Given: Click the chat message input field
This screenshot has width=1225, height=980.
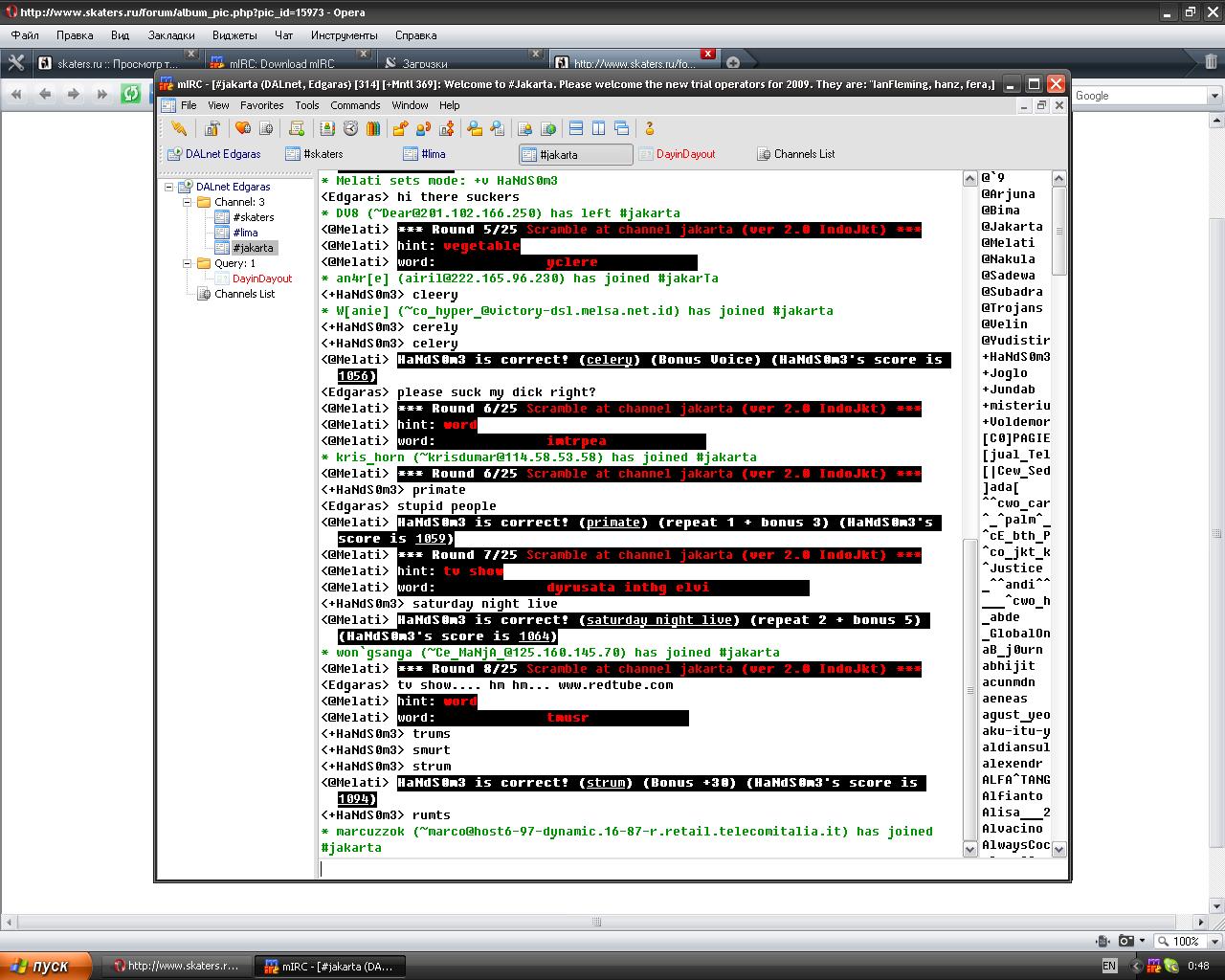Looking at the screenshot, I should [x=641, y=869].
